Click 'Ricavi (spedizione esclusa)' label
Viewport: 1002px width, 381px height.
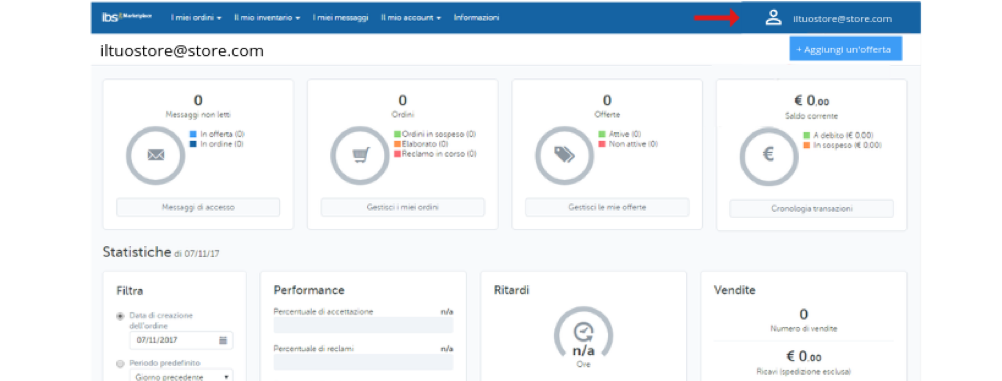(804, 371)
